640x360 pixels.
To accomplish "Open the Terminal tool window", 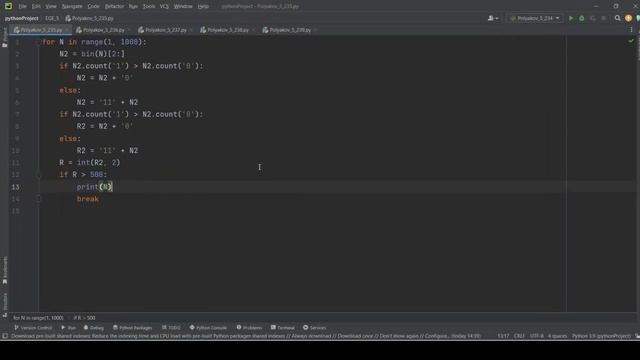I will click(x=282, y=328).
